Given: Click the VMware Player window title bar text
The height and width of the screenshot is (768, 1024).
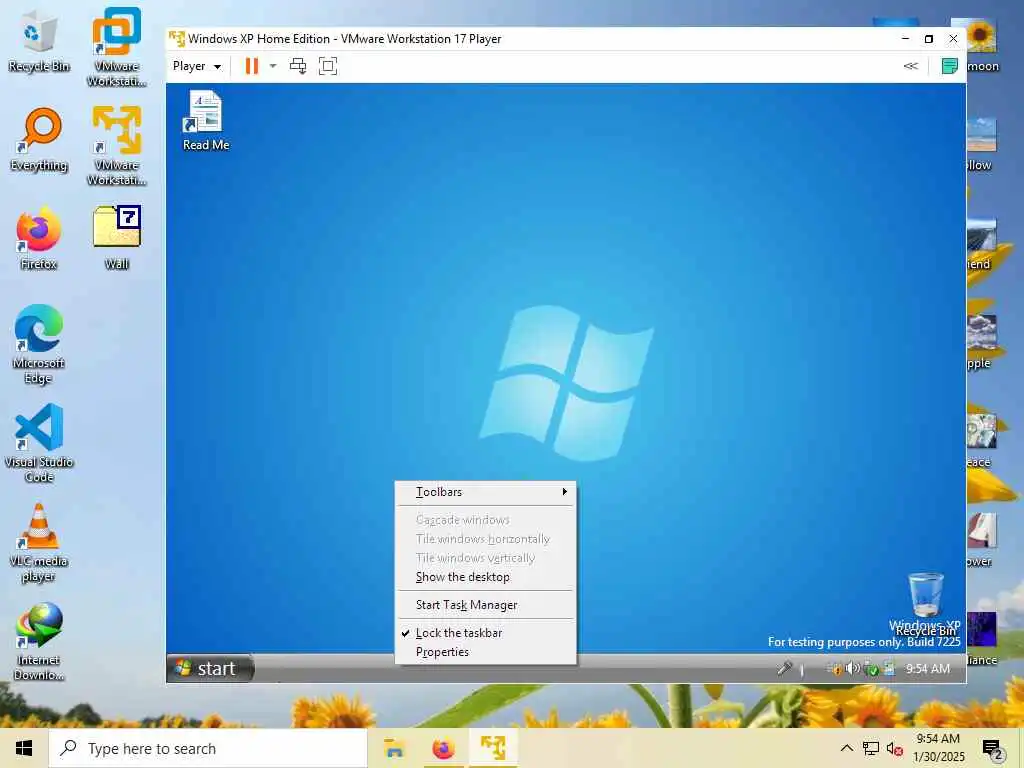Looking at the screenshot, I should 345,39.
